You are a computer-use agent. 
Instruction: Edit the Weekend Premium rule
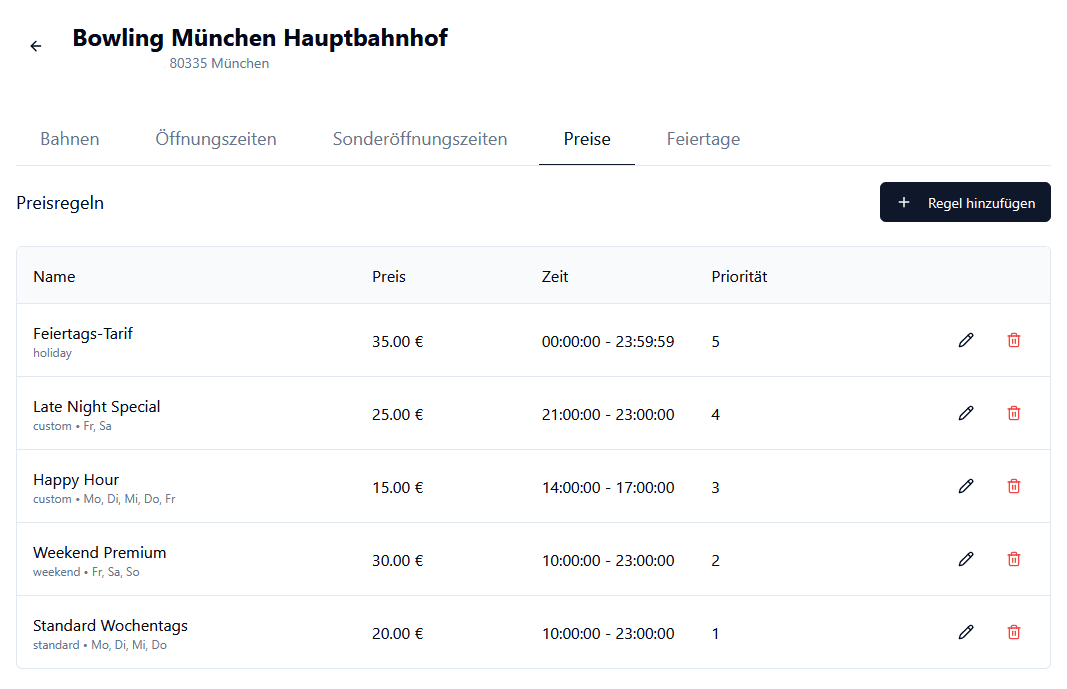click(965, 559)
